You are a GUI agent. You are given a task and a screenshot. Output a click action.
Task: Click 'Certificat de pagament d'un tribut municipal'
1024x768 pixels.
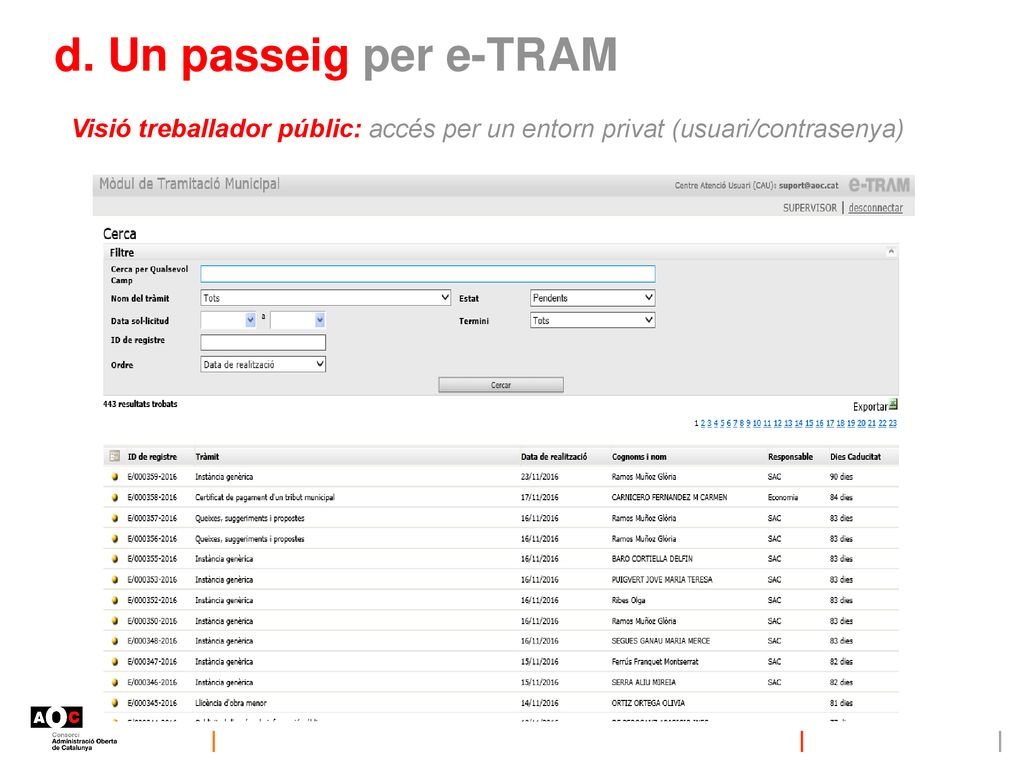[x=264, y=498]
